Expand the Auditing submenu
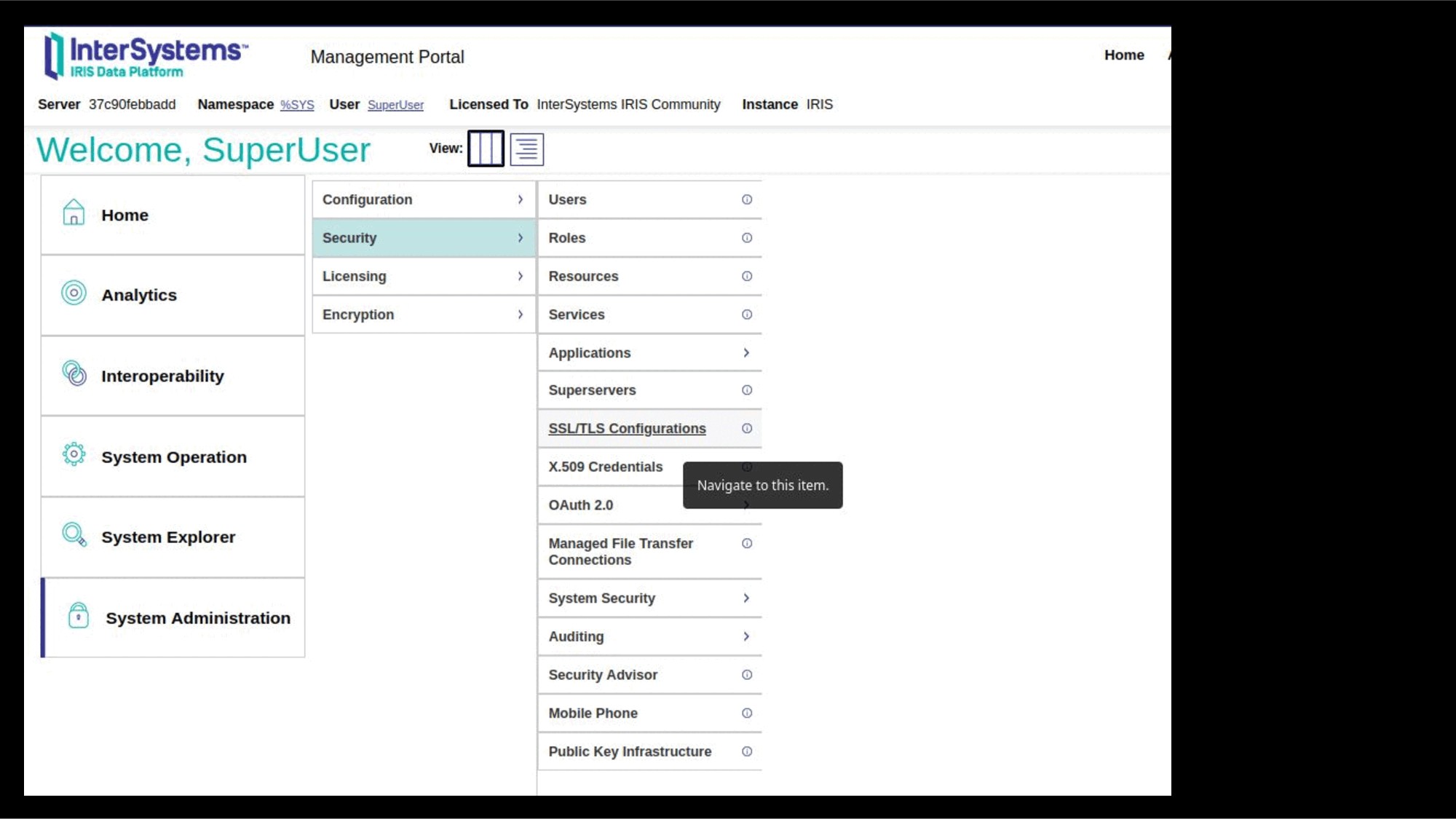The width and height of the screenshot is (1456, 819). click(746, 636)
